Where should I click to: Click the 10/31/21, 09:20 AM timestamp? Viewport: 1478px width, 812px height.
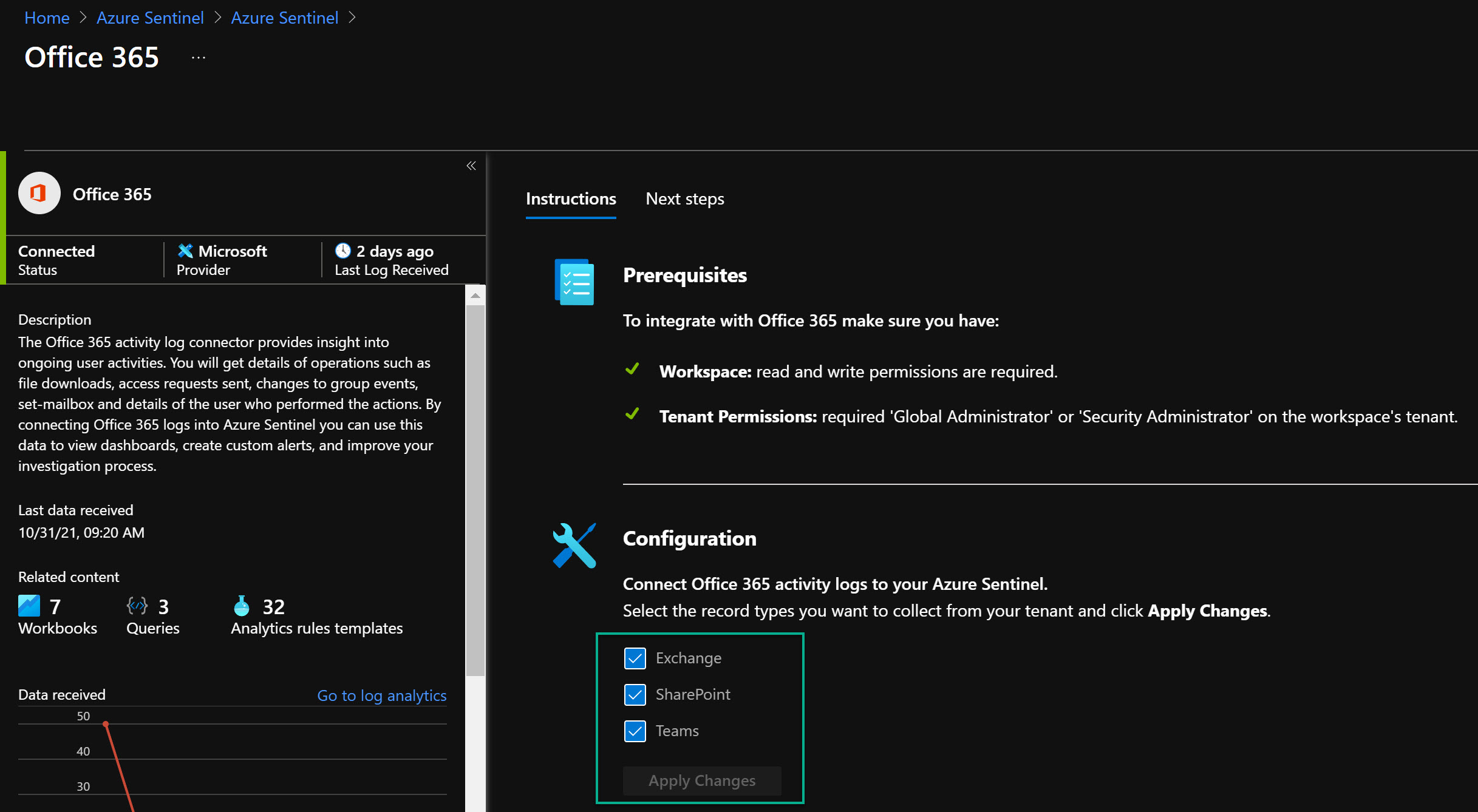81,532
